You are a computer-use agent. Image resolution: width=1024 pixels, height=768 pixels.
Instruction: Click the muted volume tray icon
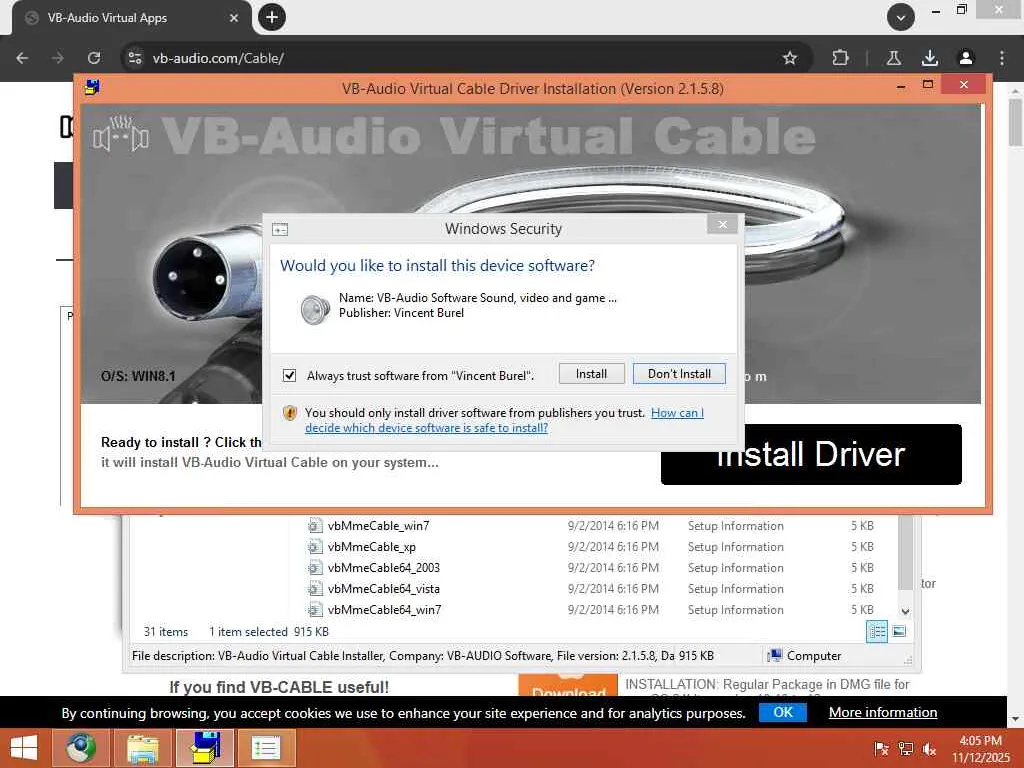[929, 749]
